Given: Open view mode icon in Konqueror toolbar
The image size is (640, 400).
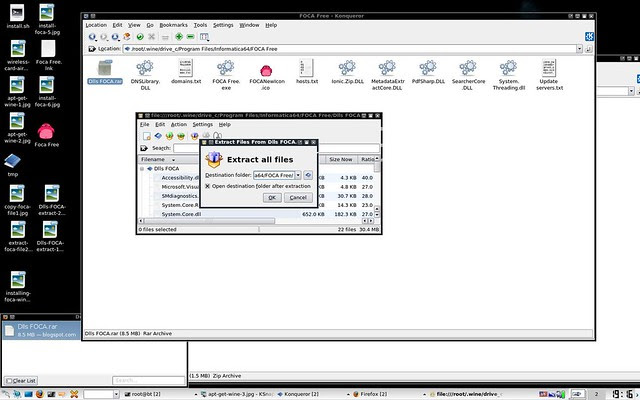Looking at the screenshot, I should click(x=204, y=37).
